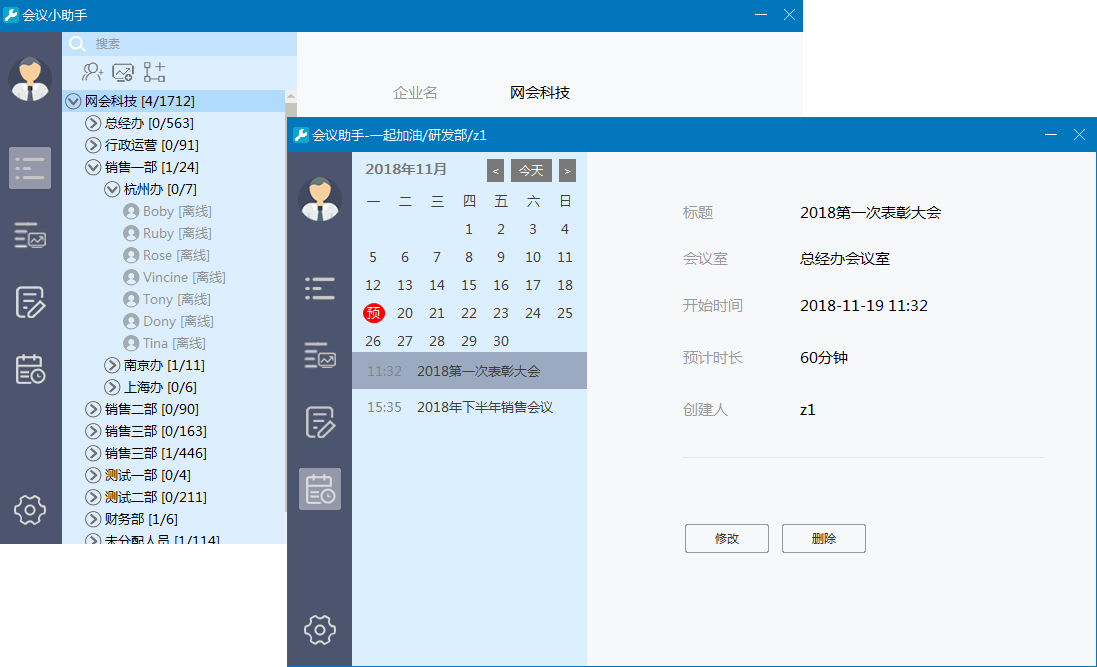
Task: Click the 搜索 search input field
Action: (180, 43)
